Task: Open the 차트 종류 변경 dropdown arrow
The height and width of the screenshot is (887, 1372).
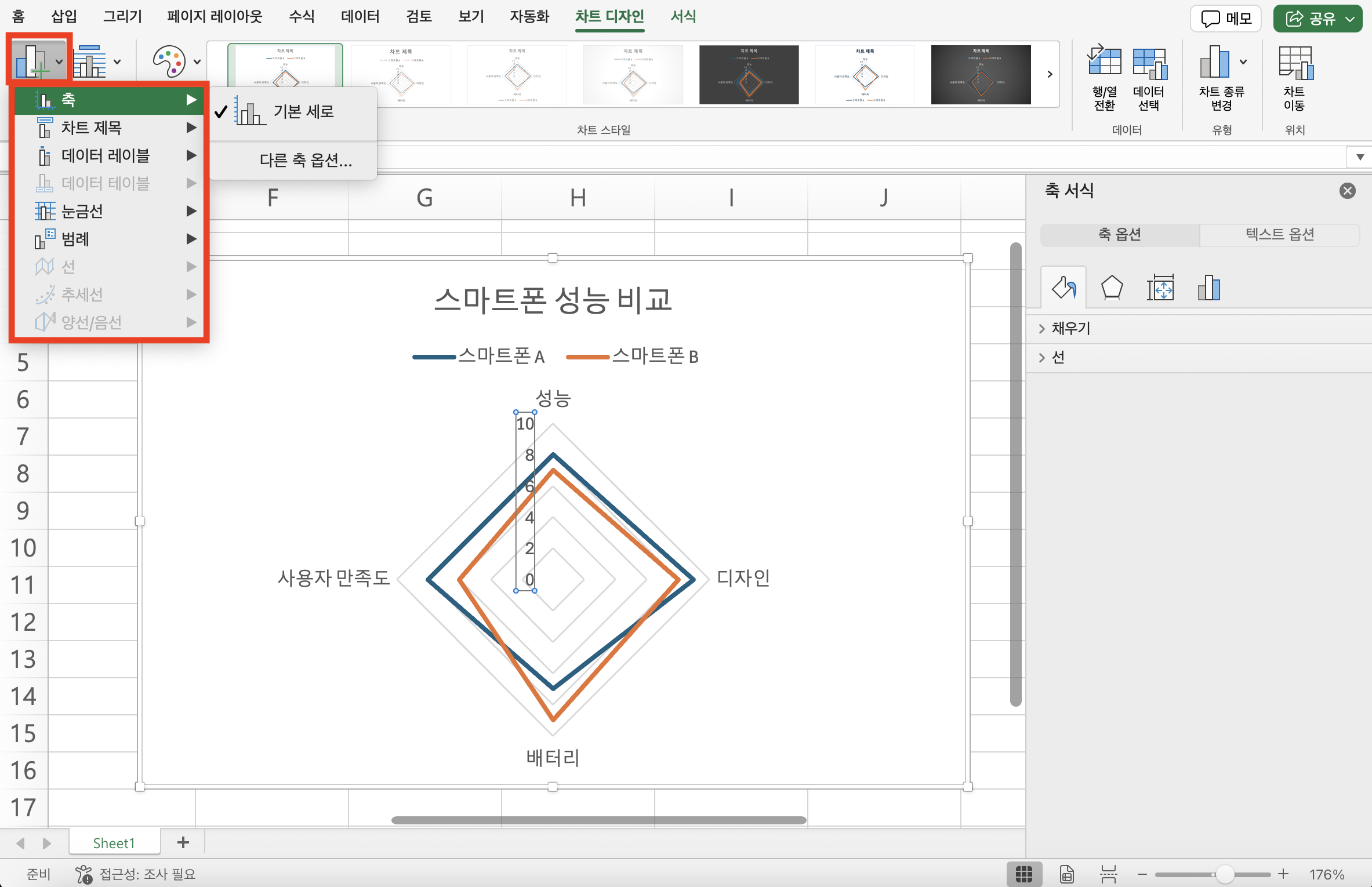Action: point(1243,61)
